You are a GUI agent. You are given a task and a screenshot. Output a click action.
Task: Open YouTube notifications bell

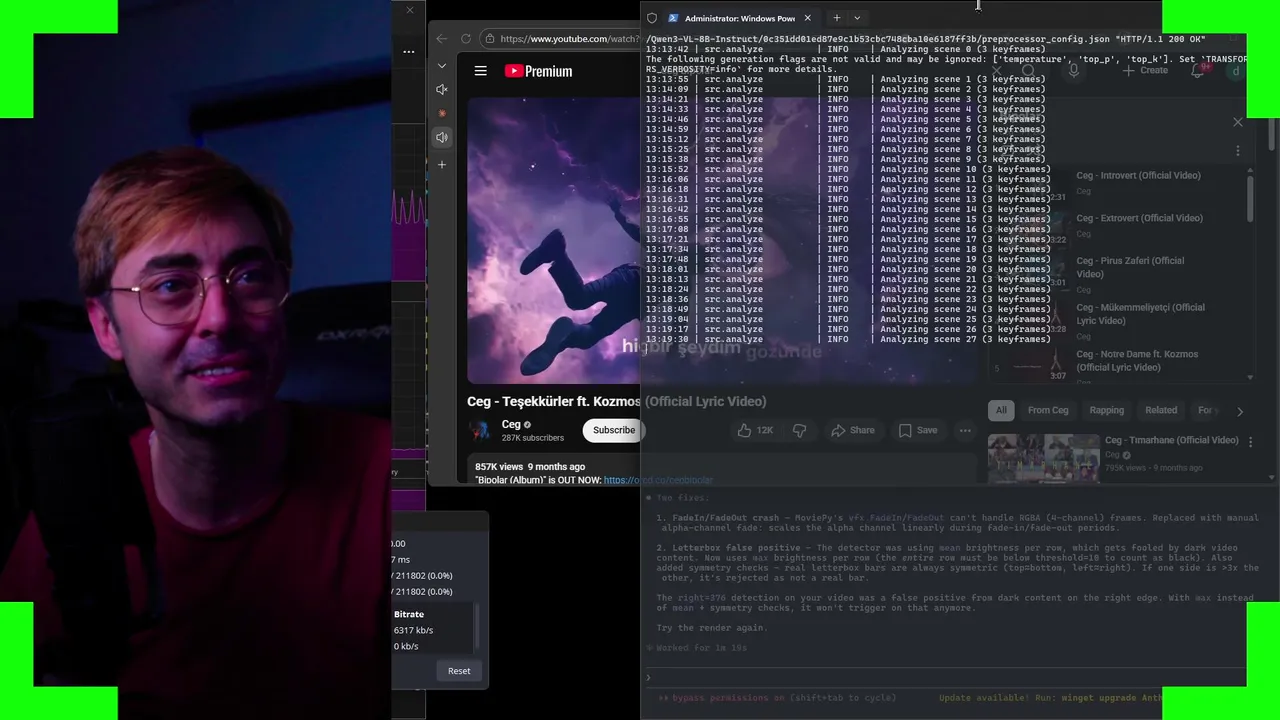1198,70
